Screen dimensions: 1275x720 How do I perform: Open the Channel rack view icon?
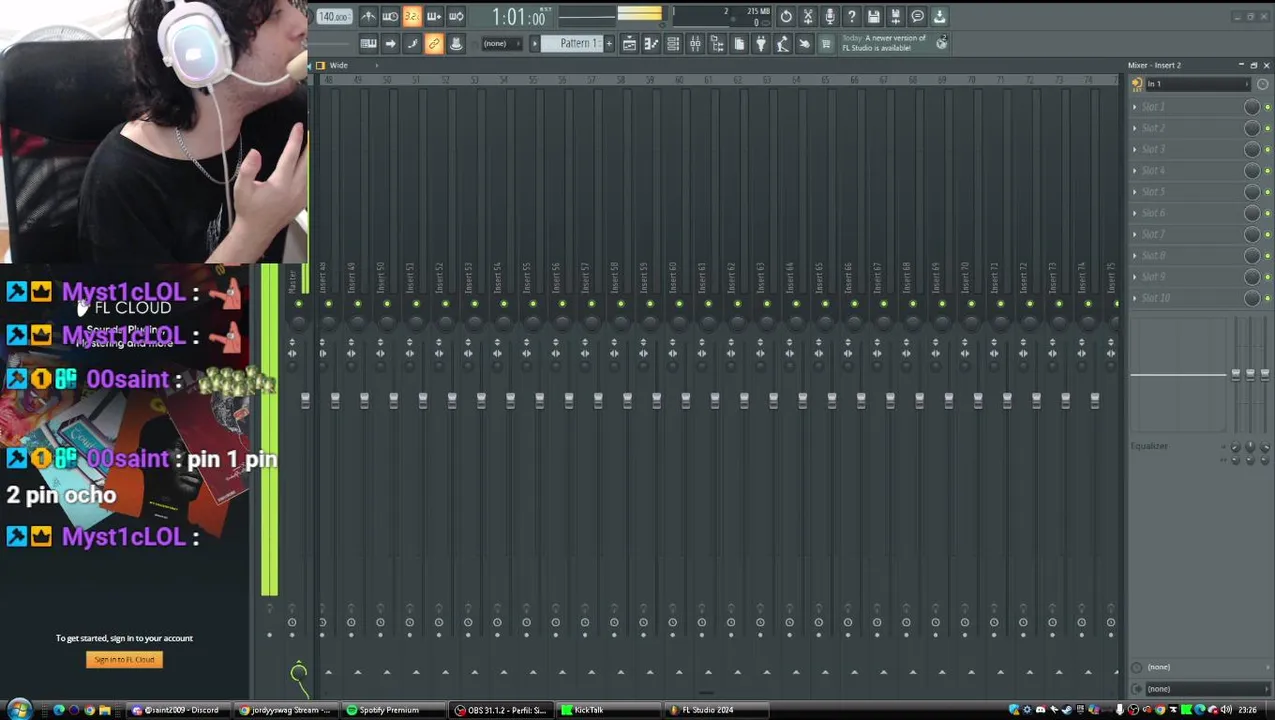point(673,44)
